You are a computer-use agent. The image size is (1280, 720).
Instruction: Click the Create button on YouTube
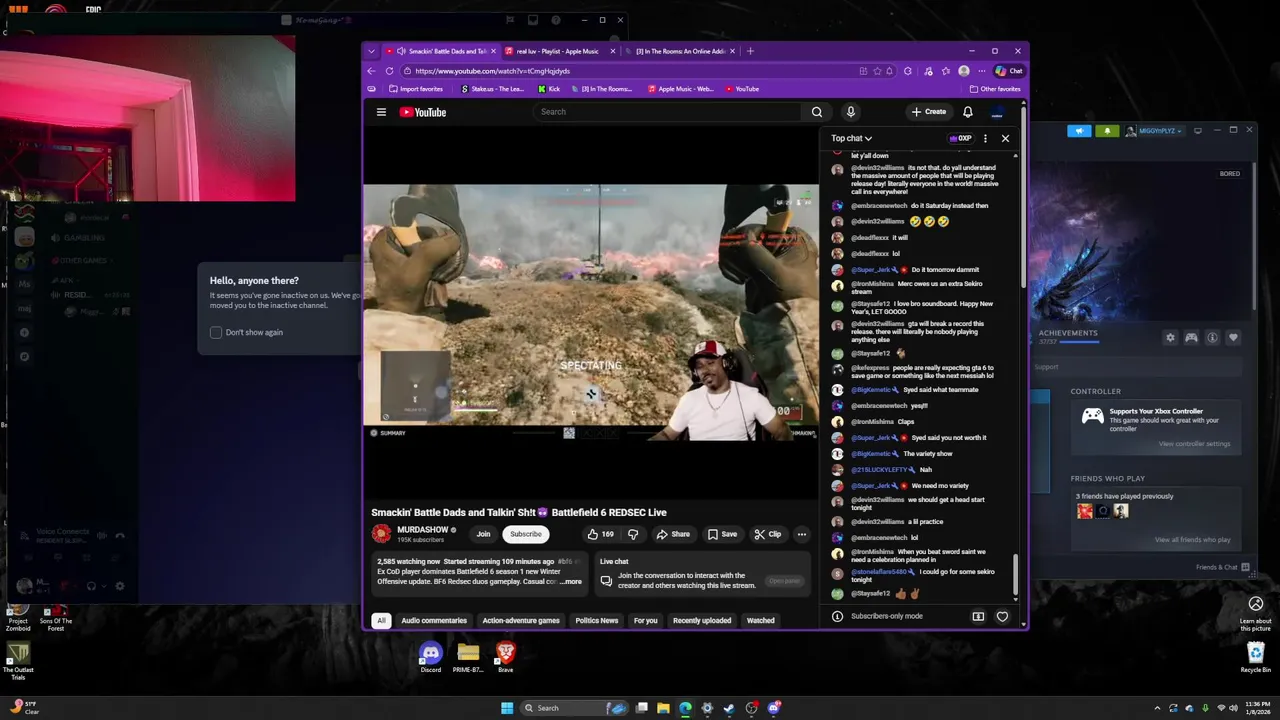(929, 112)
